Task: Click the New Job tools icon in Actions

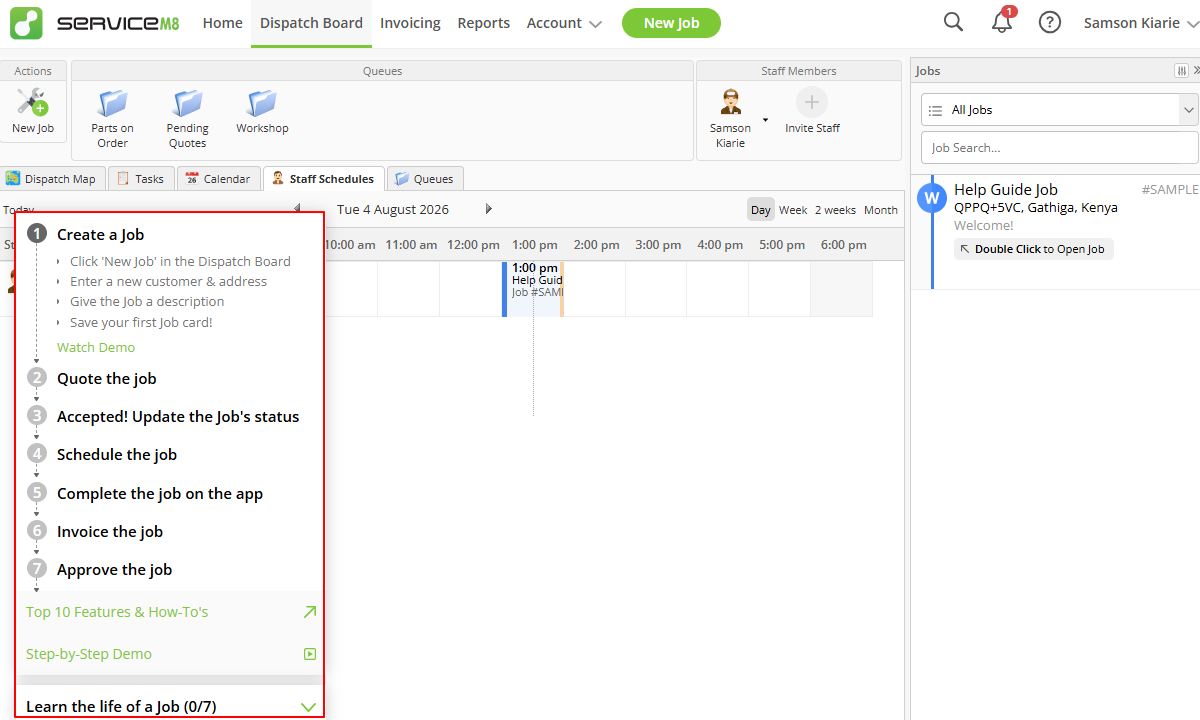Action: coord(32,102)
